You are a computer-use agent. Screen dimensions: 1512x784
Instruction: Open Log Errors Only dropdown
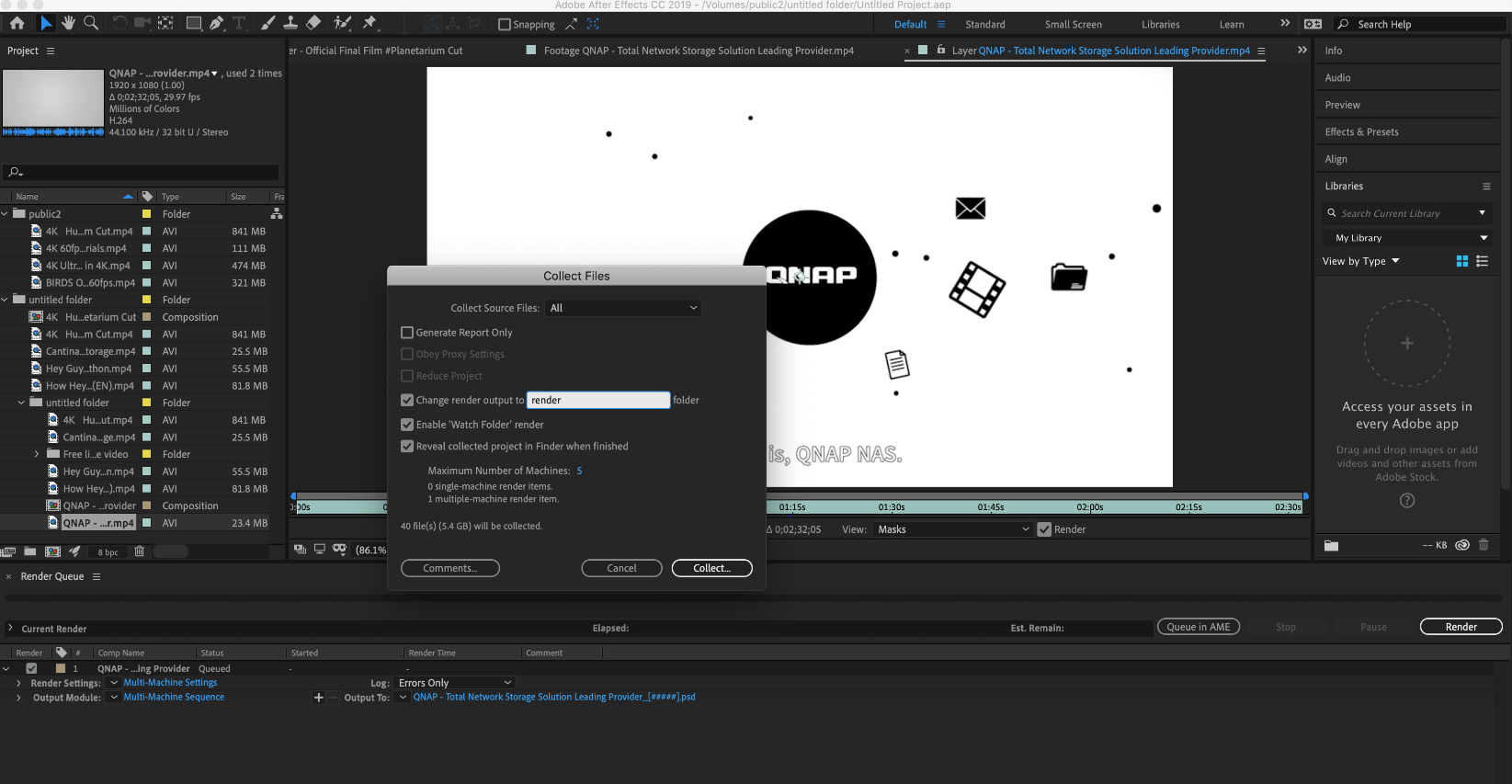tap(454, 683)
